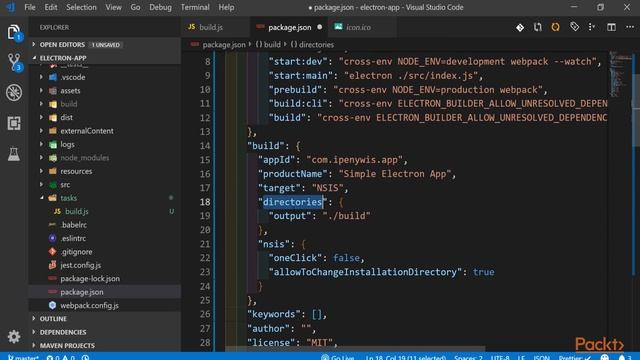Open the Go menu

[135, 7]
